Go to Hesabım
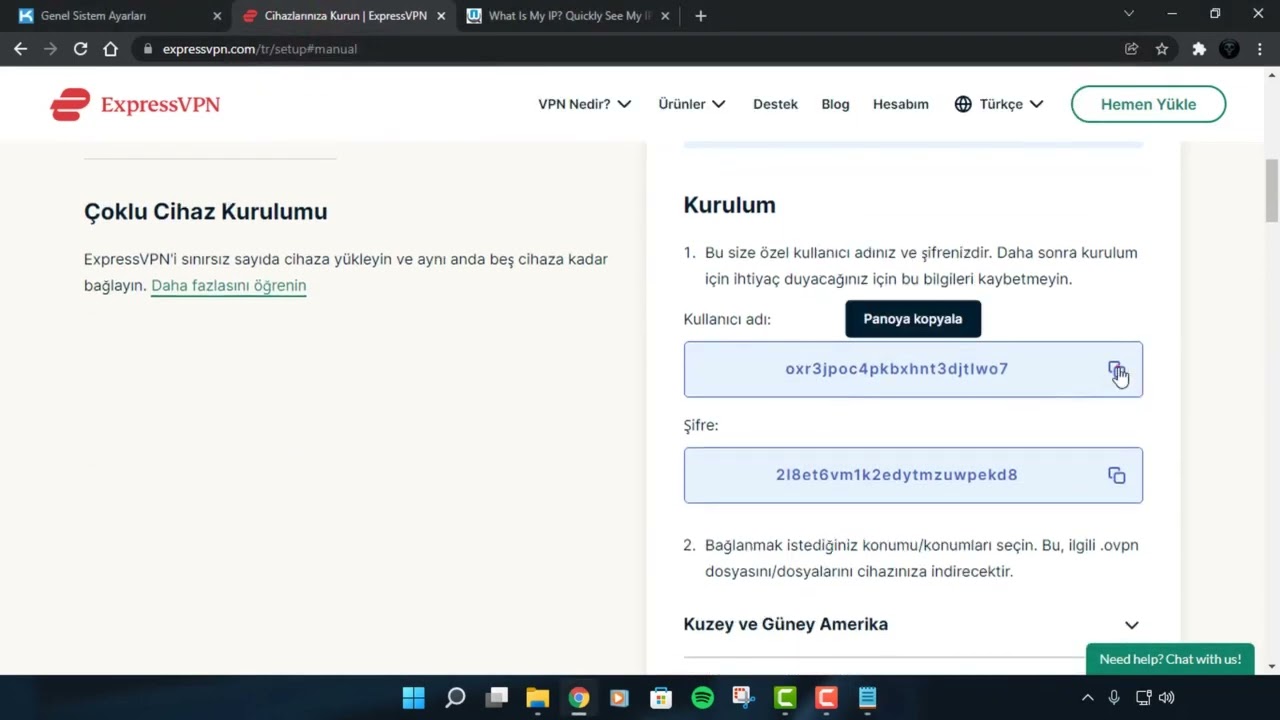The width and height of the screenshot is (1280, 720). tap(901, 104)
